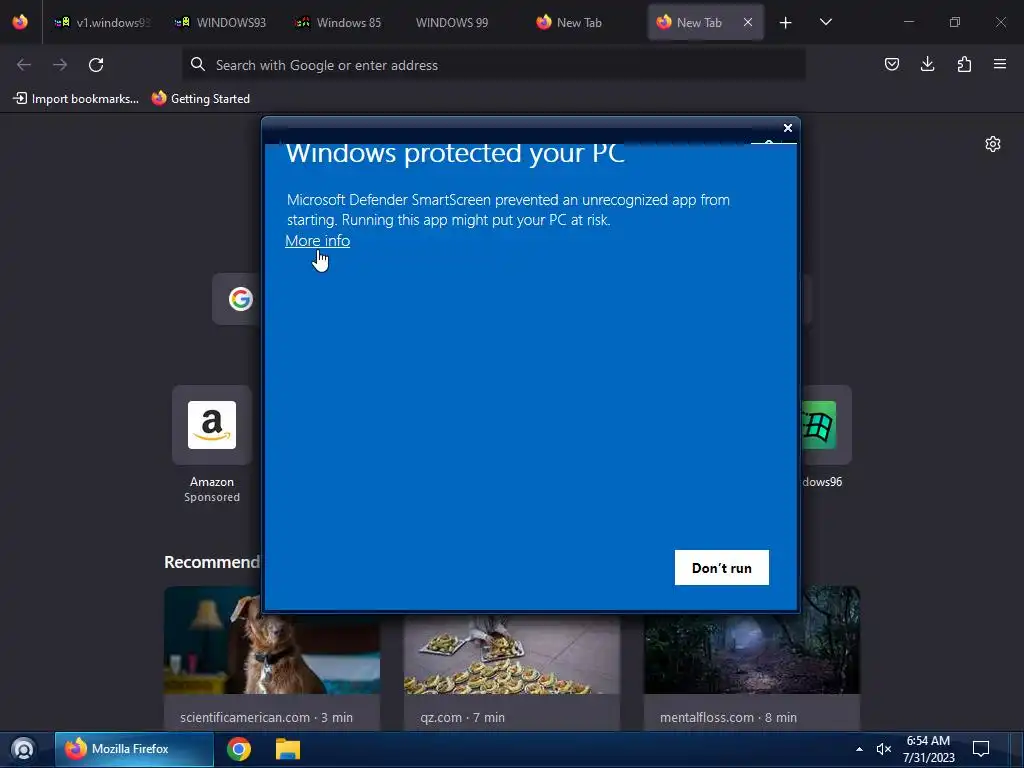Screen dimensions: 1024x768
Task: Click the muted volume tray icon
Action: click(x=884, y=749)
